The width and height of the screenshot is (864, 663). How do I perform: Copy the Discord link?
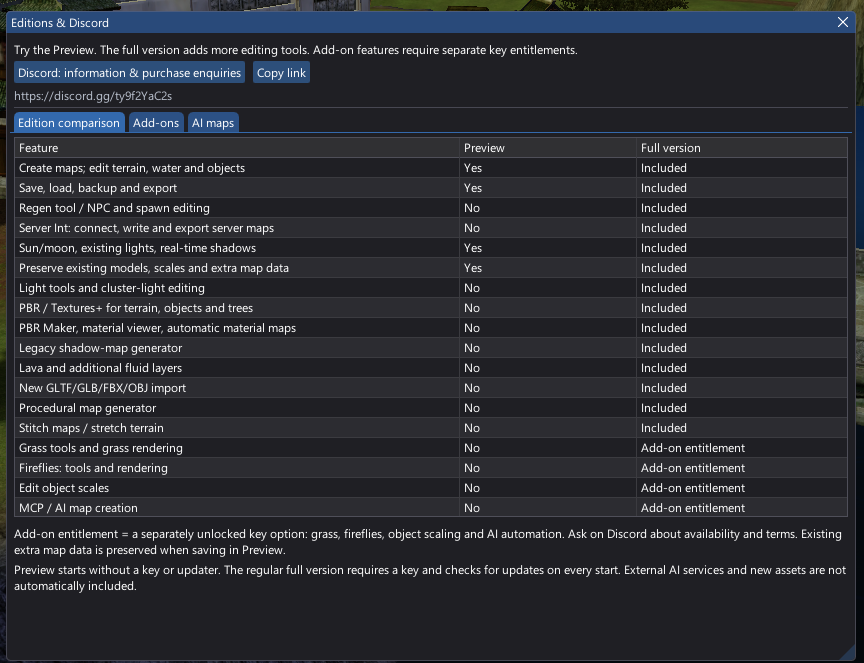(x=281, y=73)
